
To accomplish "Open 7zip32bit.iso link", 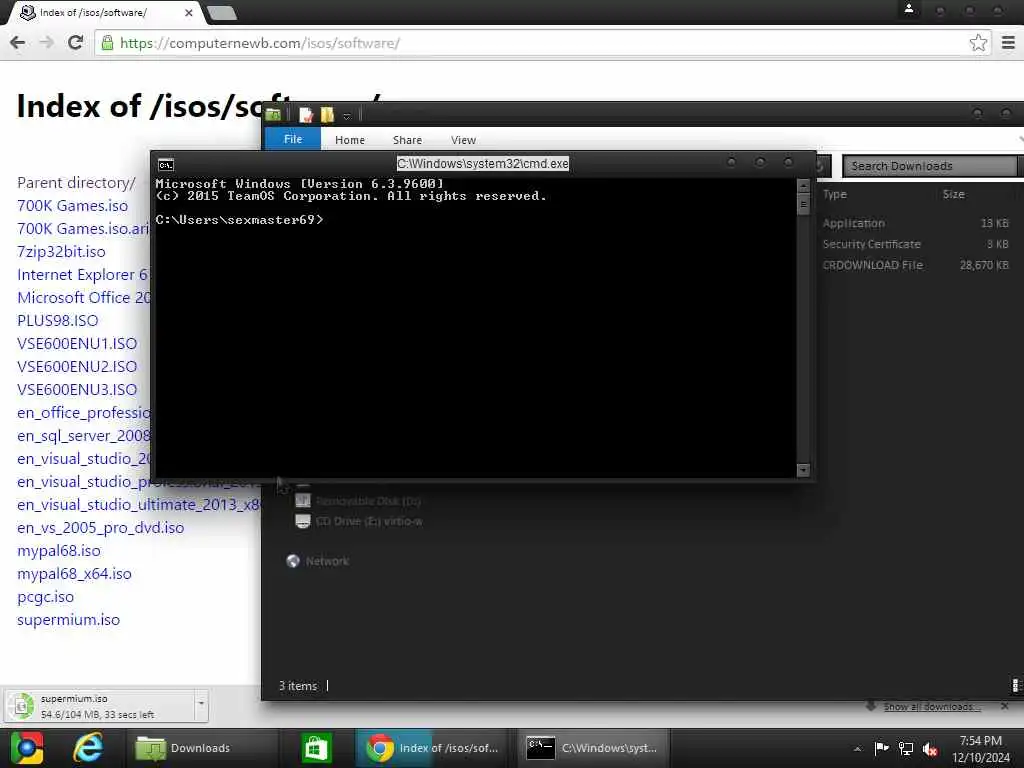I will 61,251.
